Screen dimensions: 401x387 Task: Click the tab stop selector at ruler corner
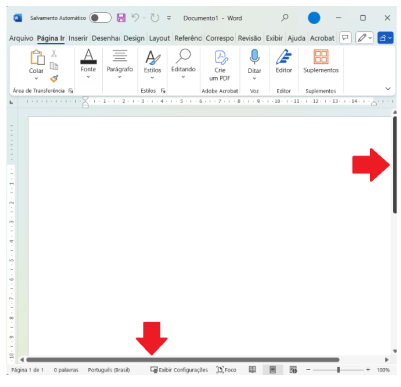click(12, 102)
